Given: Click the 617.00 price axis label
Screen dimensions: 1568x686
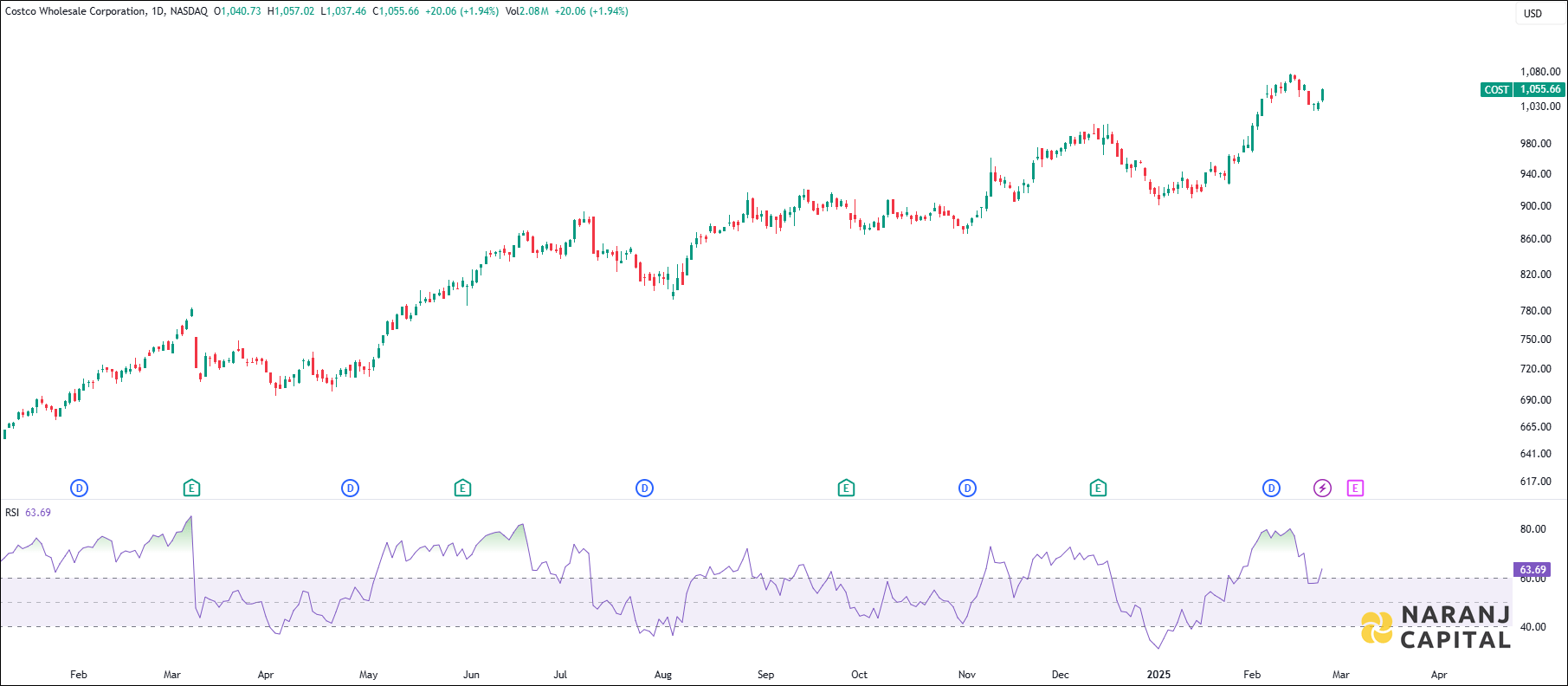Looking at the screenshot, I should [x=1535, y=482].
